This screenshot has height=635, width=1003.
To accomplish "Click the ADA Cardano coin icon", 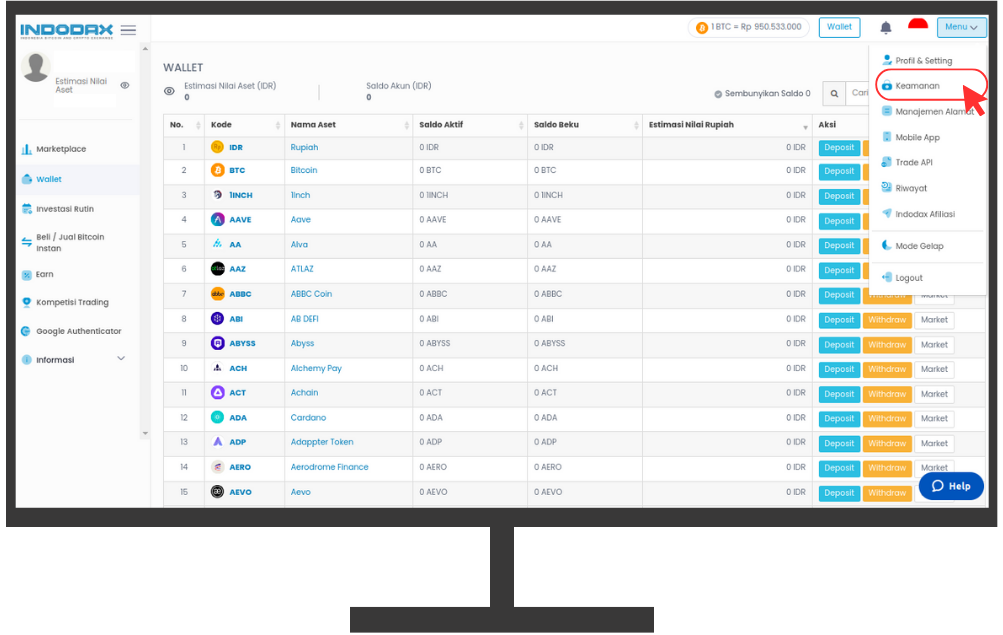I will click(217, 418).
